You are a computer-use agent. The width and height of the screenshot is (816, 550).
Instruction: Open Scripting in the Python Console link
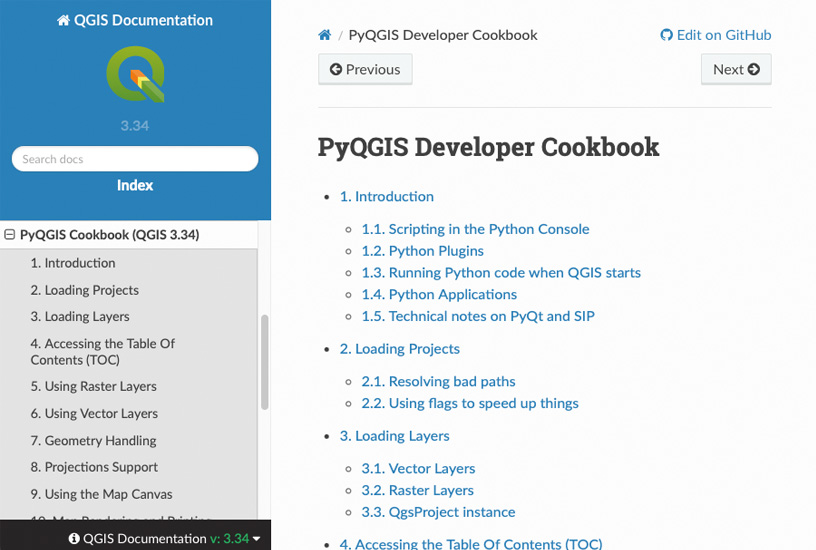point(475,229)
